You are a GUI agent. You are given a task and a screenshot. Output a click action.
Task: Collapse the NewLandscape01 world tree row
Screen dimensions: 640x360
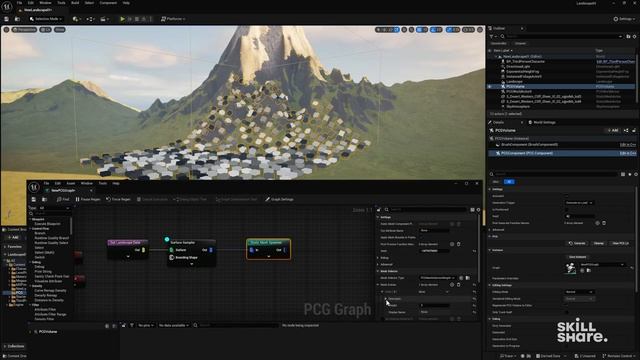pyautogui.click(x=496, y=57)
